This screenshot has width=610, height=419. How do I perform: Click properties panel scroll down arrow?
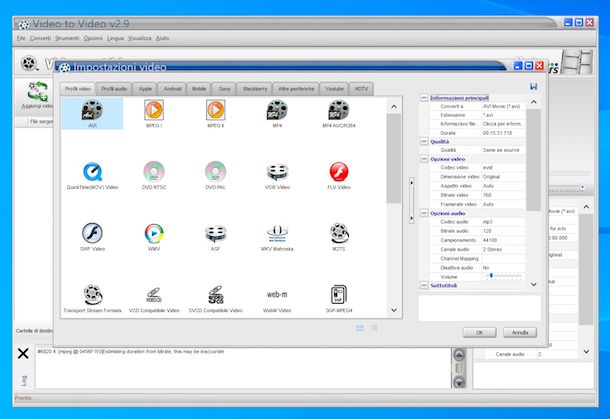tap(534, 284)
